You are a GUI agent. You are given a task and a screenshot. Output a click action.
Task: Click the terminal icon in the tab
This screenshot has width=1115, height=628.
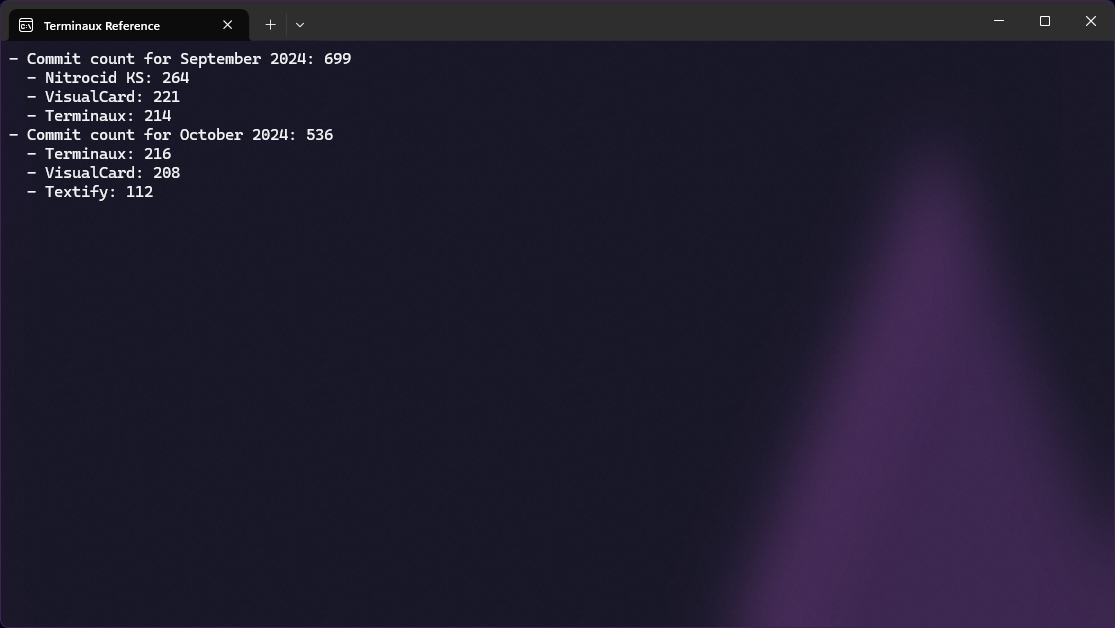[26, 26]
